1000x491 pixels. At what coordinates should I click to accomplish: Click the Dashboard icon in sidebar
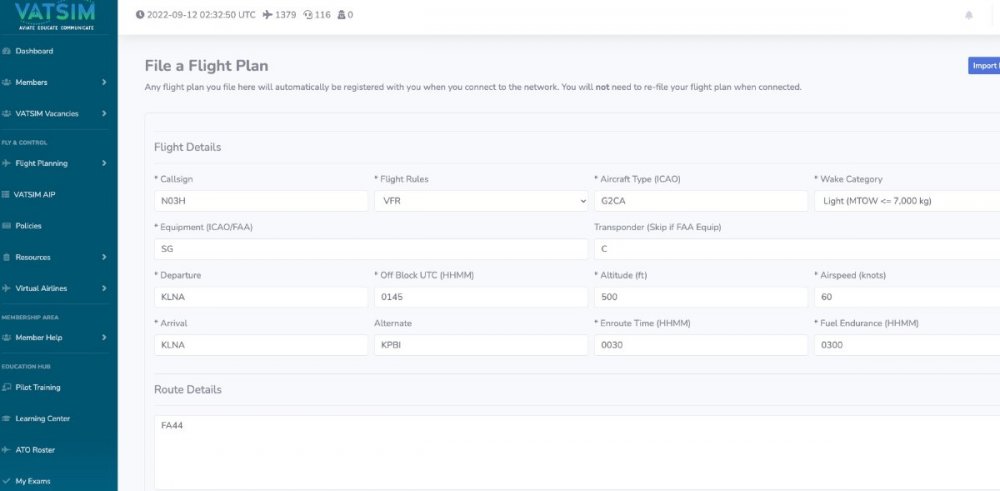coord(8,51)
